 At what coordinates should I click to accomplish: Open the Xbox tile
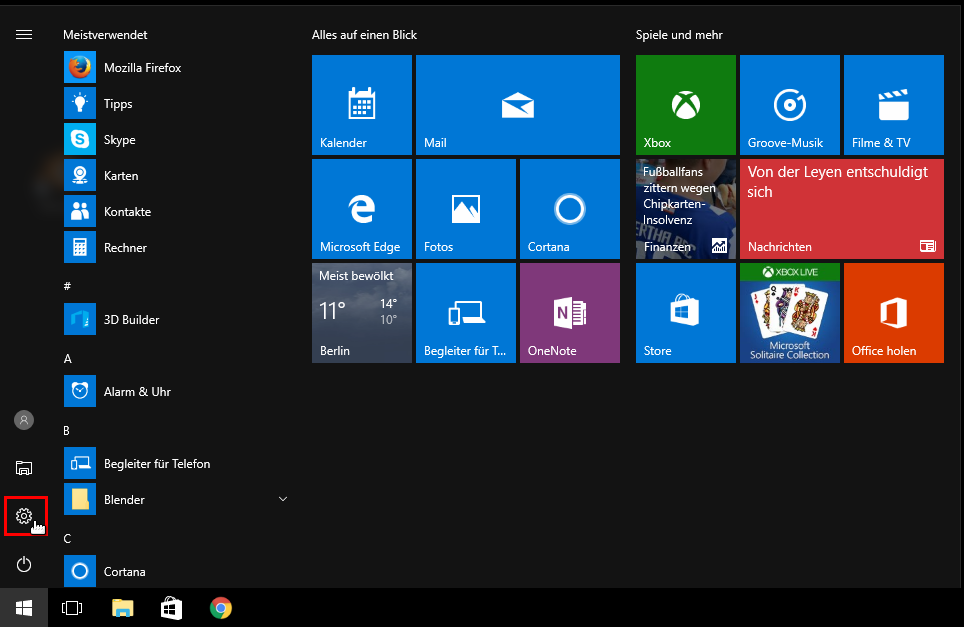[685, 104]
